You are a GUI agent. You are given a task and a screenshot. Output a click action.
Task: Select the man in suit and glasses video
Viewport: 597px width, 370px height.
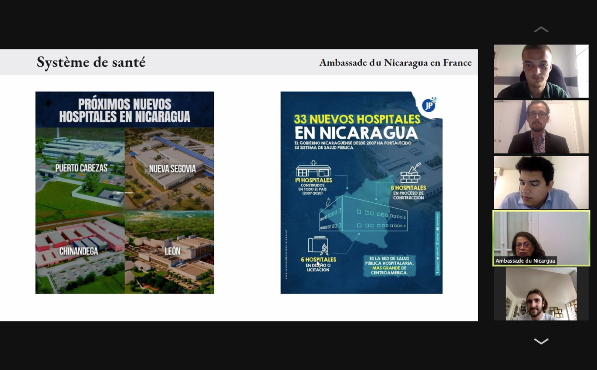click(x=541, y=127)
